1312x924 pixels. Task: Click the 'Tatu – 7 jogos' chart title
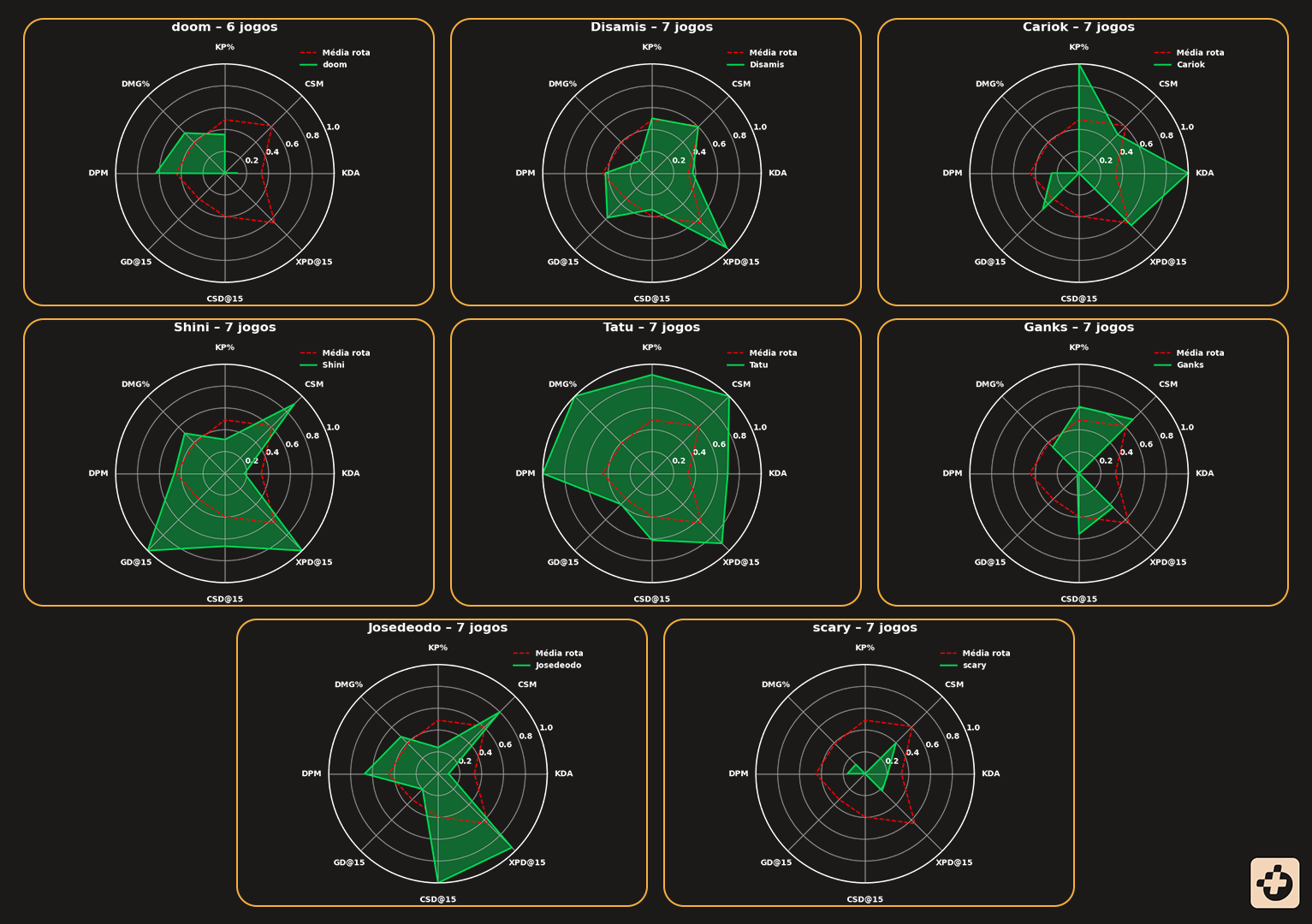coord(651,328)
